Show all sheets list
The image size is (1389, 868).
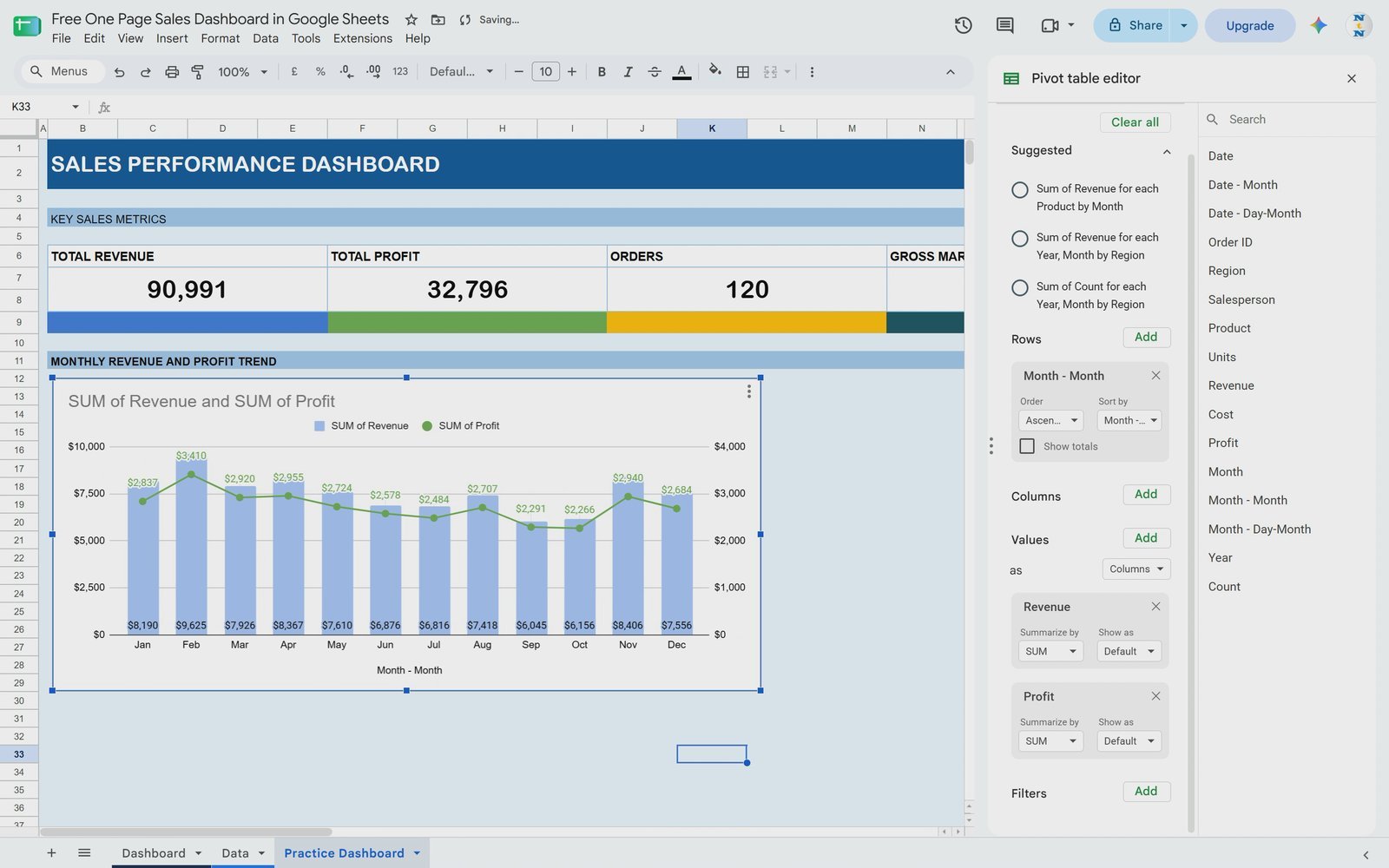[x=84, y=852]
